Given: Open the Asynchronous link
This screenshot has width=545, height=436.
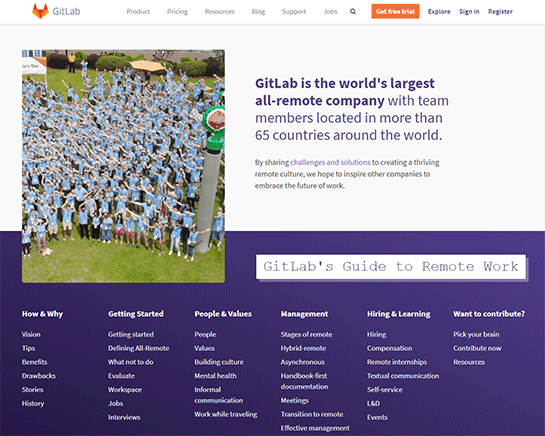Looking at the screenshot, I should pos(302,362).
